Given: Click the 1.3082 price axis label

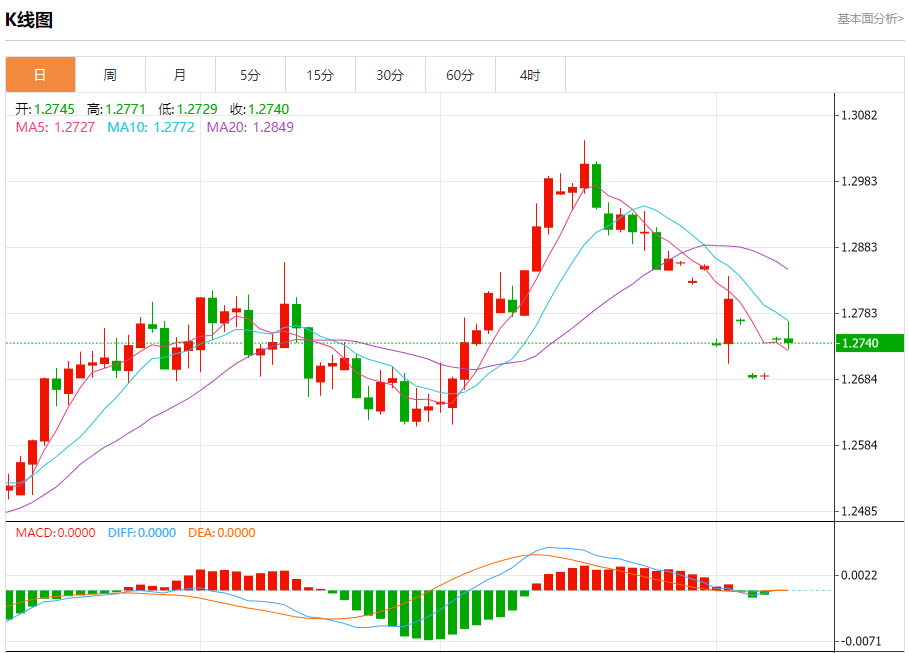Looking at the screenshot, I should [859, 115].
